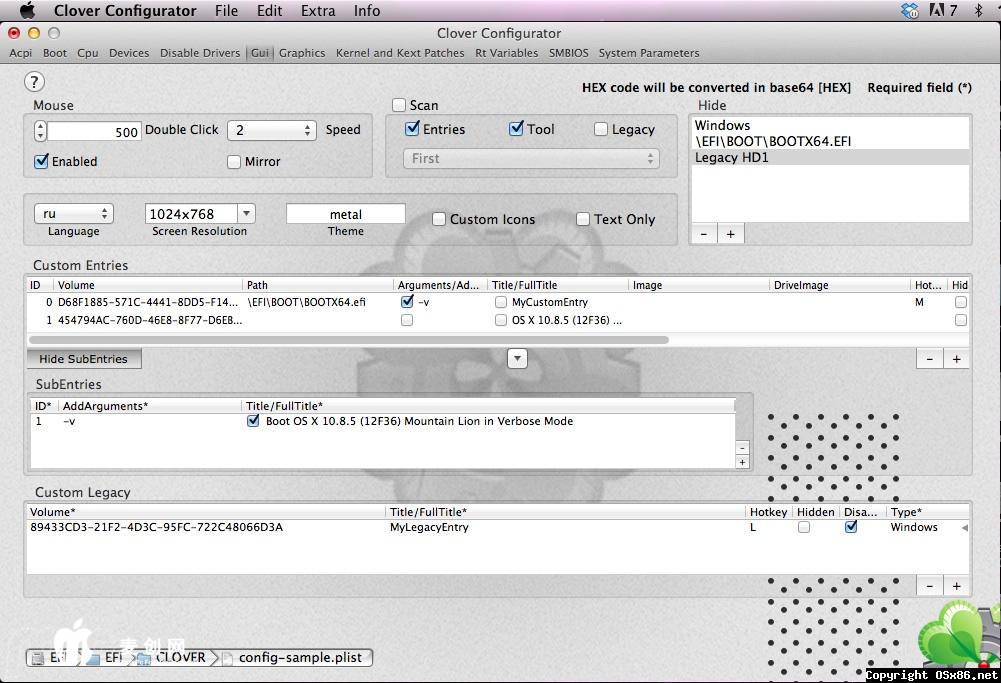Image resolution: width=1001 pixels, height=683 pixels.
Task: Open the mouse Speed dropdown
Action: 271,130
